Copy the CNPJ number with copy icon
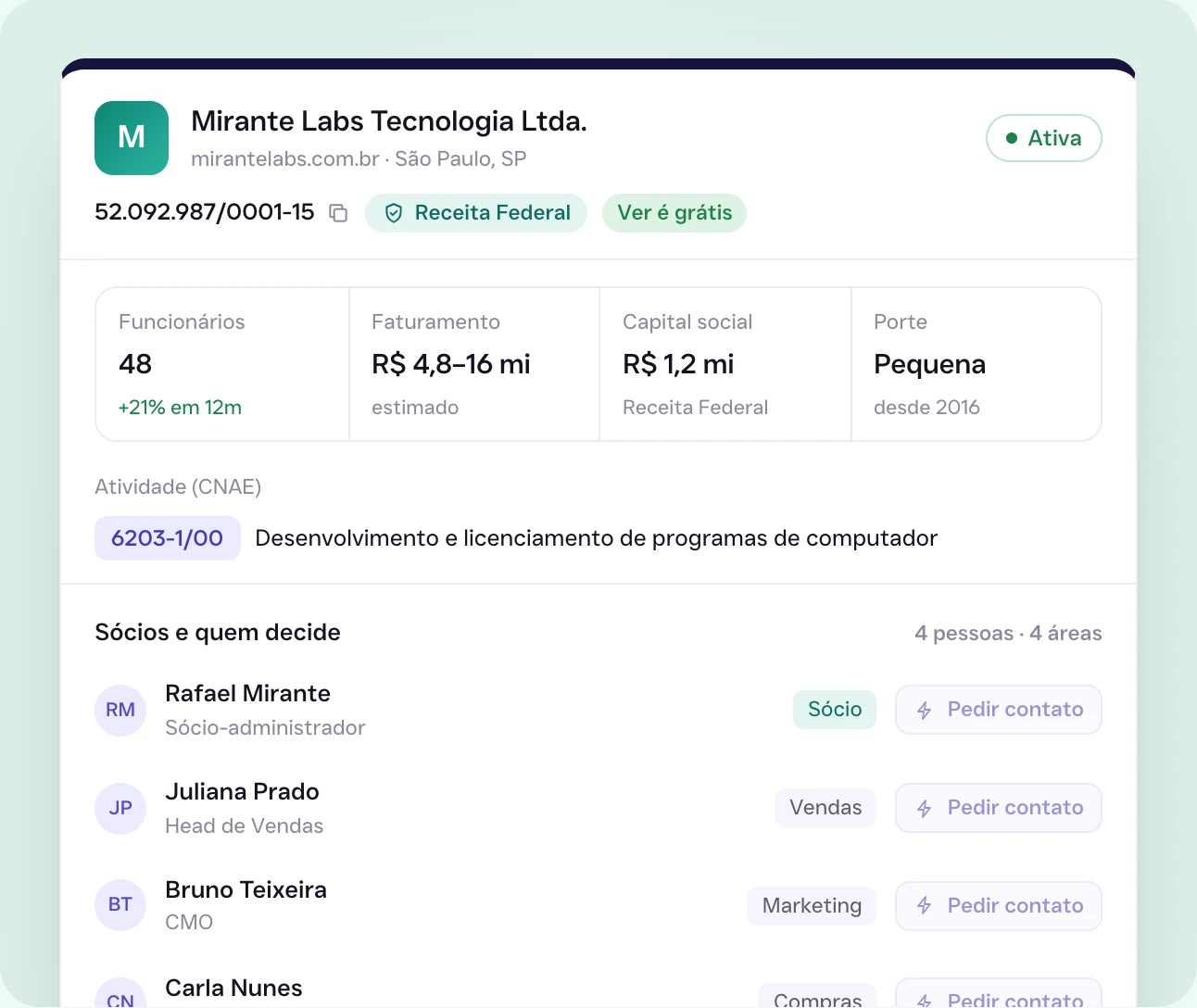 338,213
